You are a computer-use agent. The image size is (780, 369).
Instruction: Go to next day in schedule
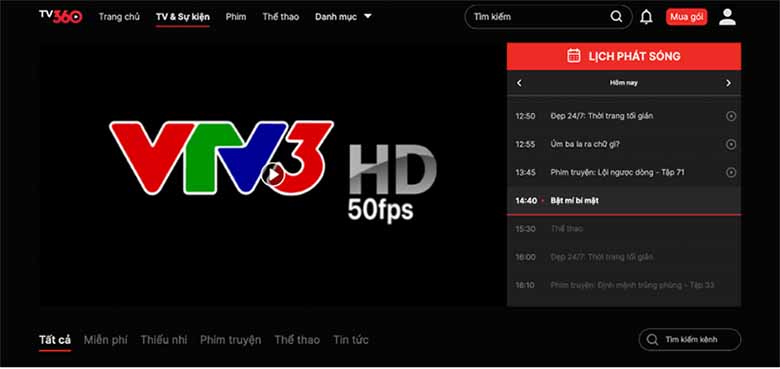click(728, 83)
